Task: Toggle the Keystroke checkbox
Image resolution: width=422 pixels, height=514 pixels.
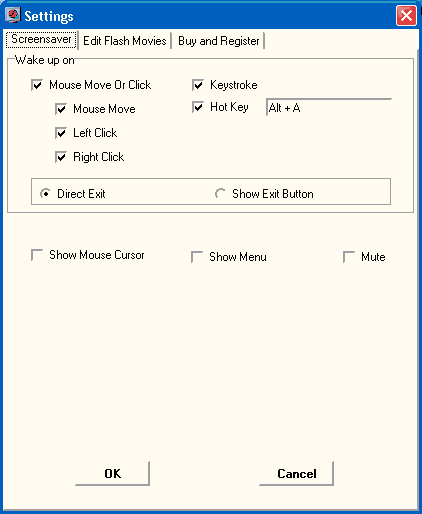Action: [x=198, y=85]
